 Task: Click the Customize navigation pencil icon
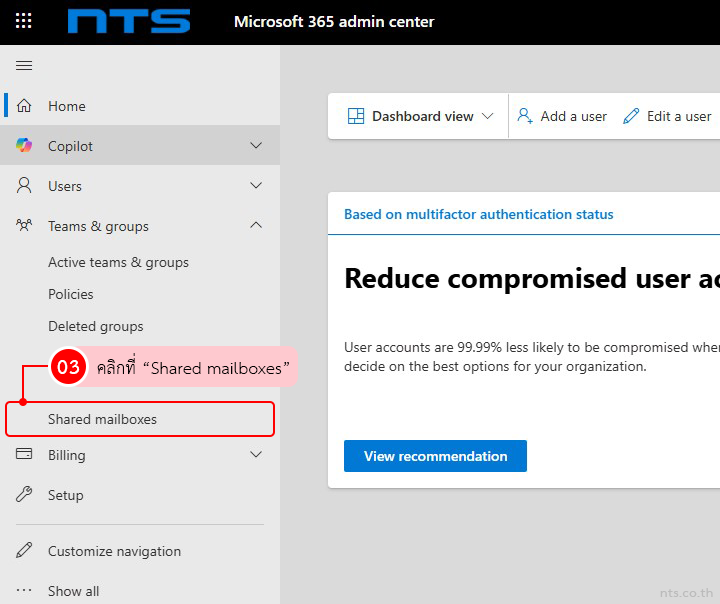[x=24, y=551]
